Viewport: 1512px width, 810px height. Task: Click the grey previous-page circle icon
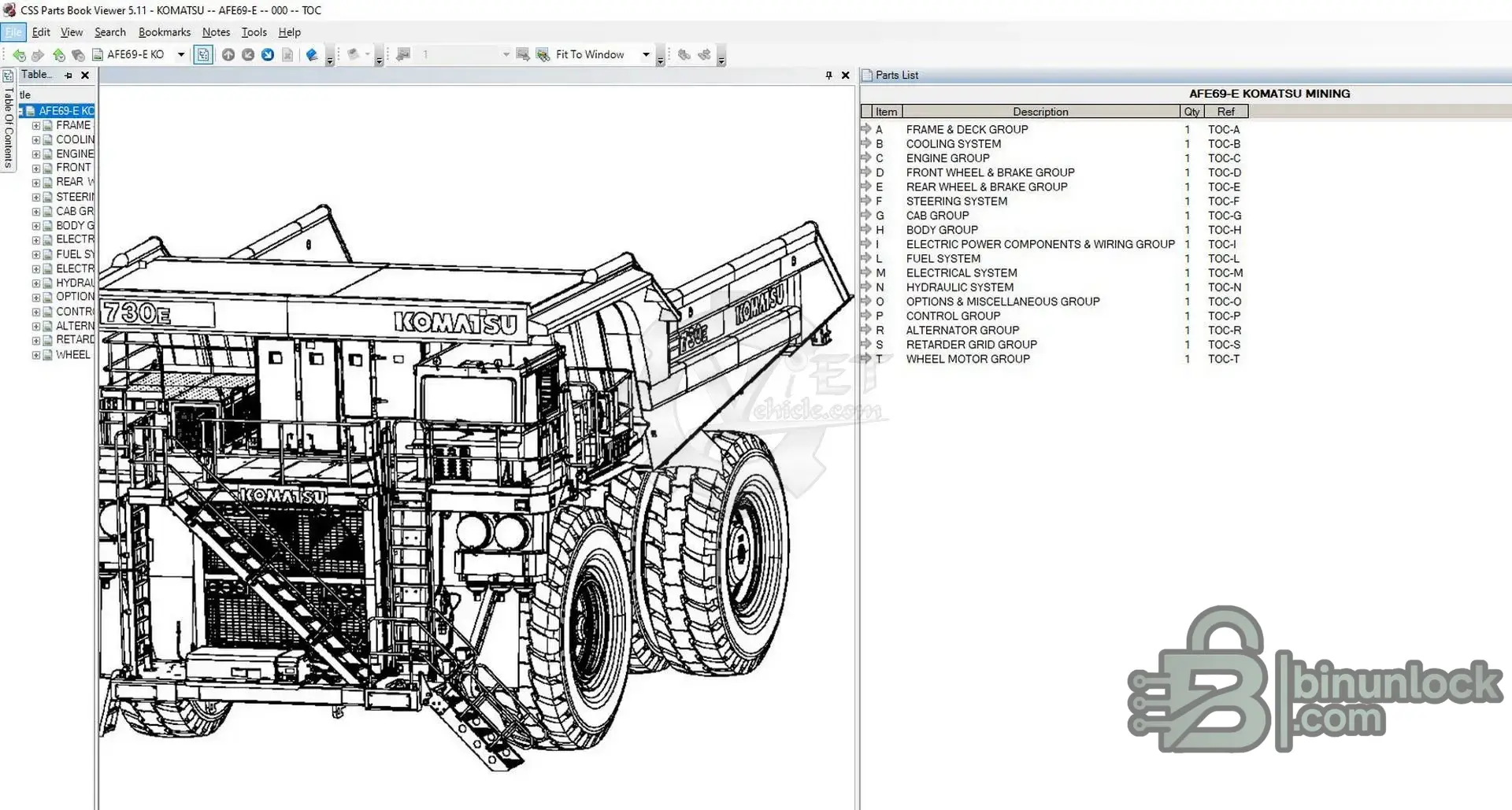point(248,54)
